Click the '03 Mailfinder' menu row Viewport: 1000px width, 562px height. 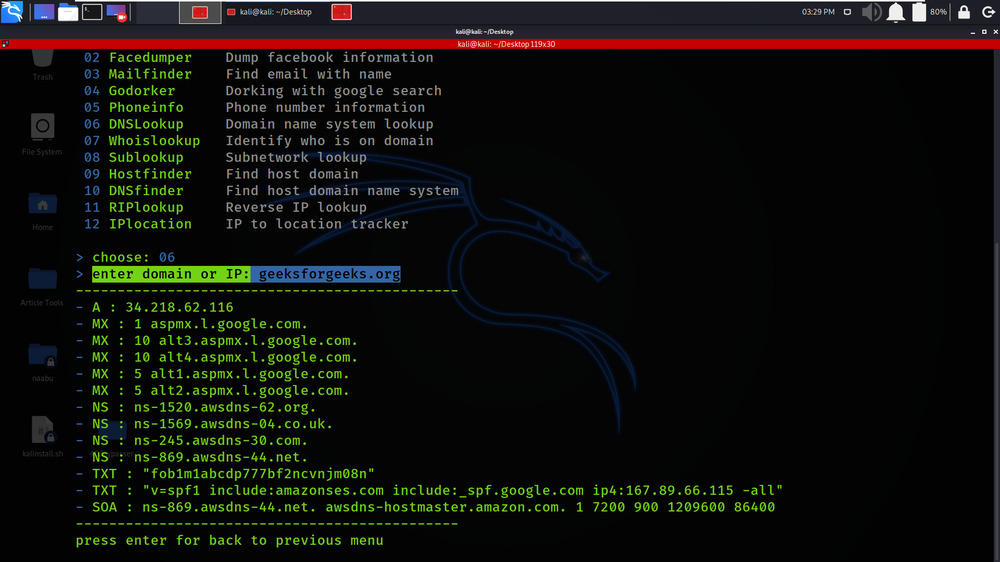coord(238,74)
